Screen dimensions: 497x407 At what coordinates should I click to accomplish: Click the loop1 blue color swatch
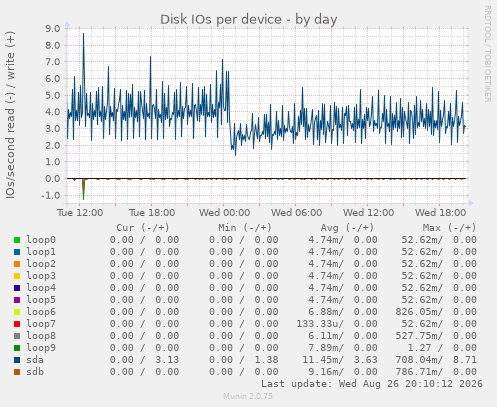coord(17,252)
